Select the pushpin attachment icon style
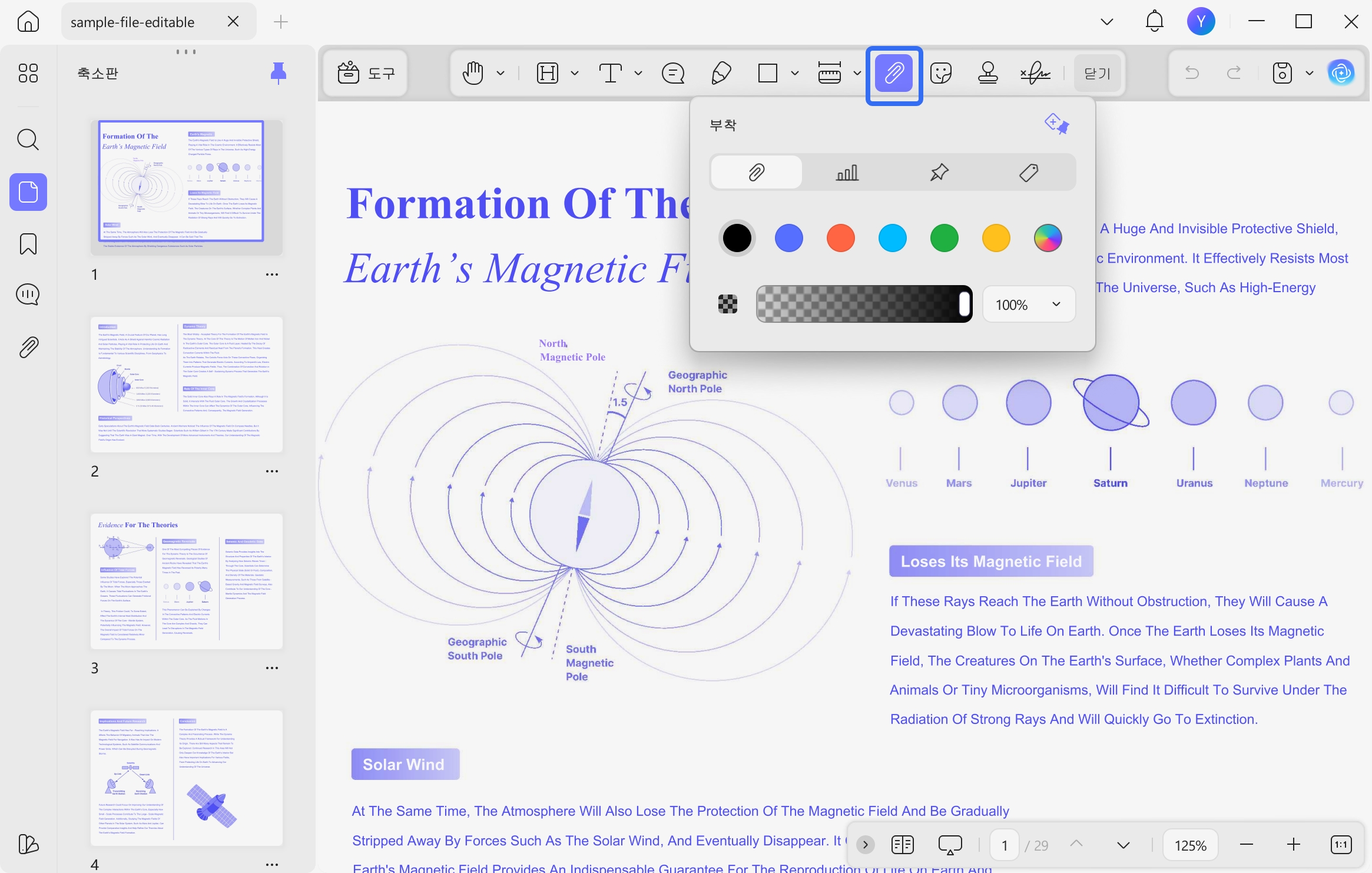 coord(939,173)
